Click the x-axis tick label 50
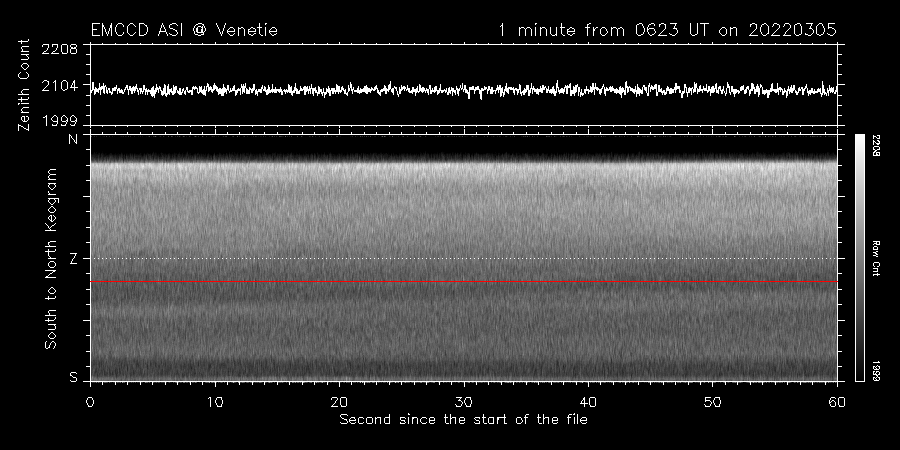Image resolution: width=900 pixels, height=450 pixels. [x=712, y=402]
